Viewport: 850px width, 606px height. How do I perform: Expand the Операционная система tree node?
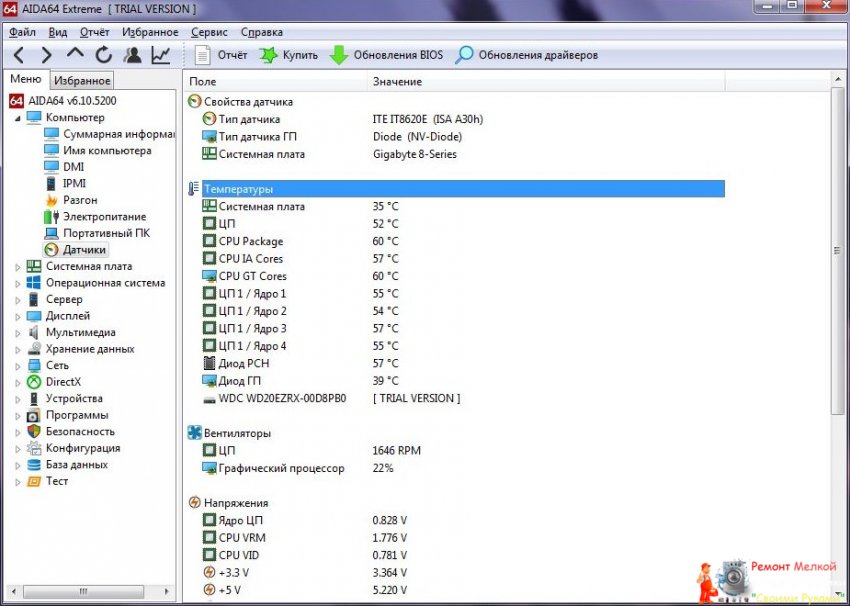(x=18, y=283)
